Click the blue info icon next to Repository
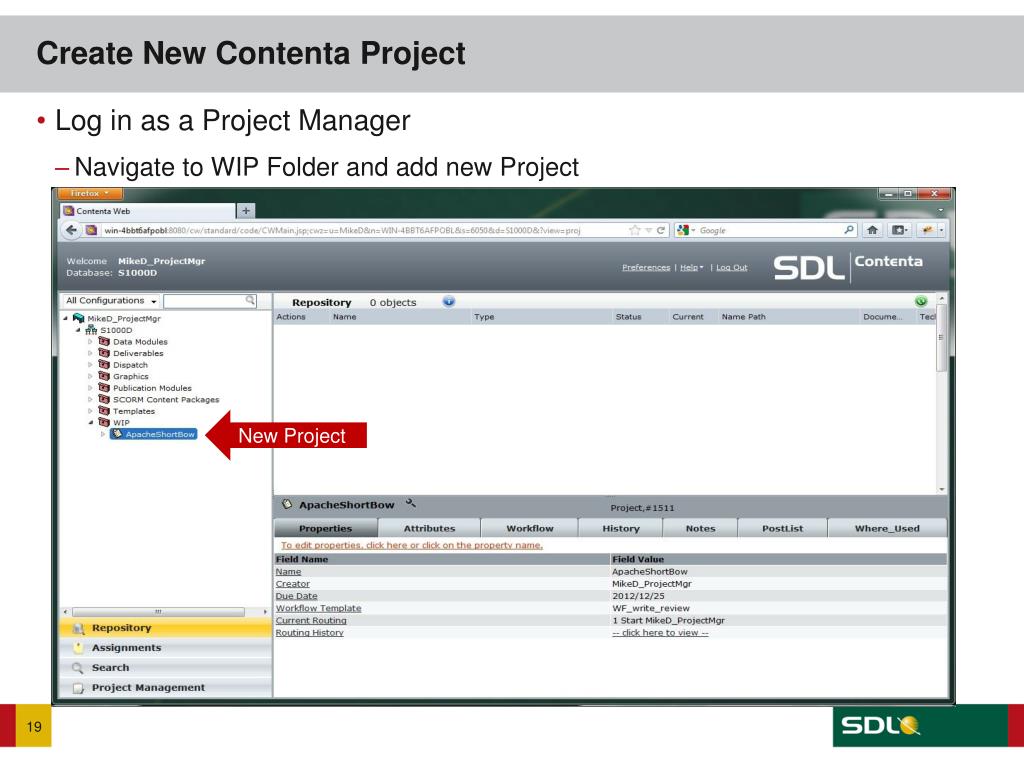This screenshot has height=768, width=1024. pos(449,301)
